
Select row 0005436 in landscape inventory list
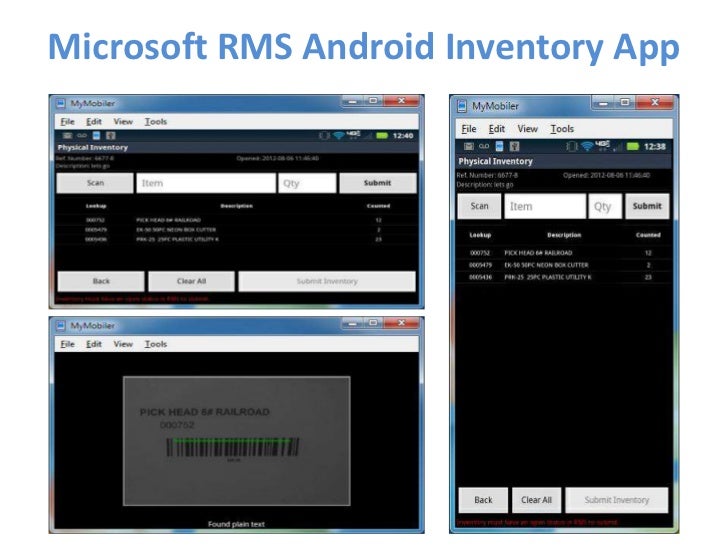tap(236, 240)
